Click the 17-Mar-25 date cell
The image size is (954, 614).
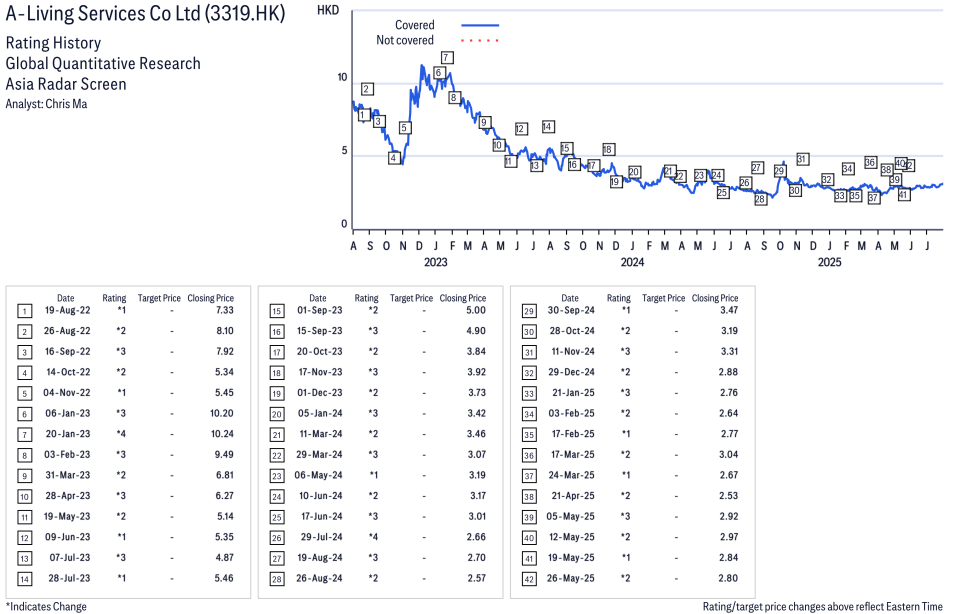click(573, 455)
